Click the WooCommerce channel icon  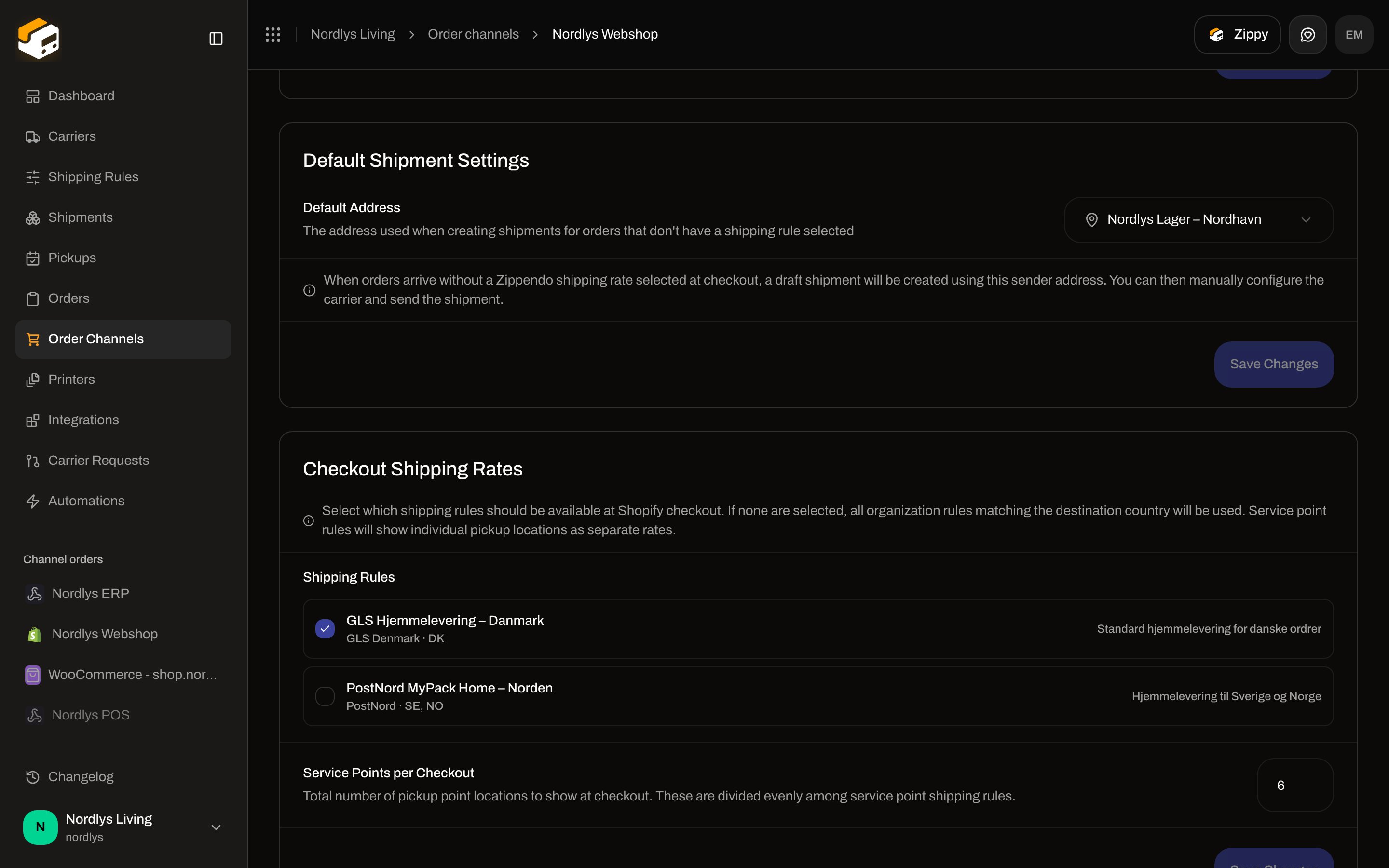pos(33,675)
